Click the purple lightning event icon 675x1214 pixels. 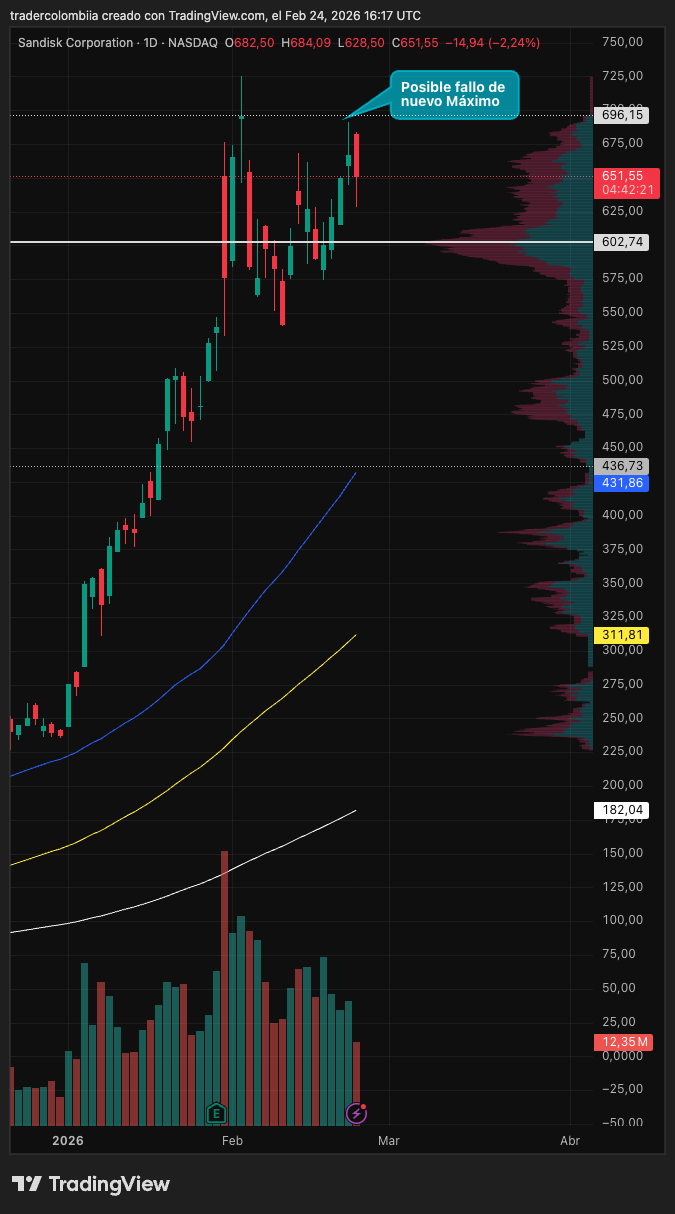[x=356, y=1113]
